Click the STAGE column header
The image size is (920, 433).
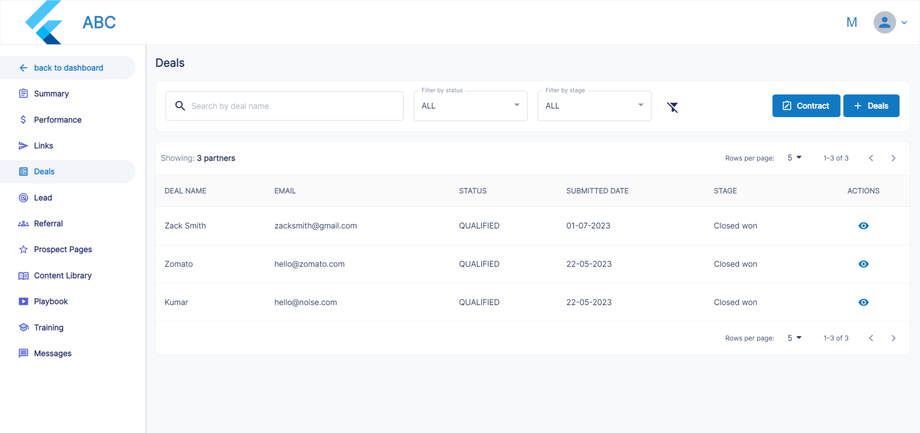725,191
